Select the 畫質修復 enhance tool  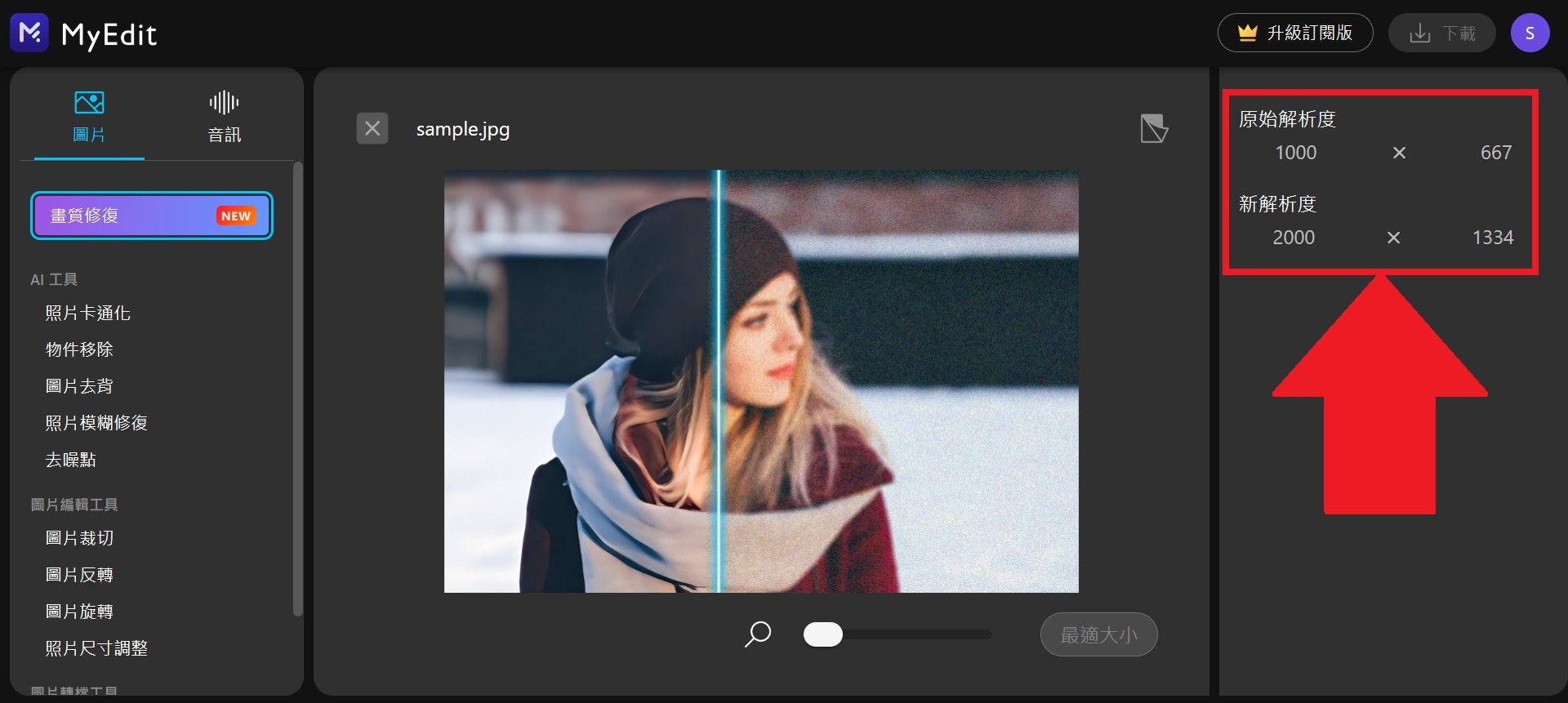[152, 216]
